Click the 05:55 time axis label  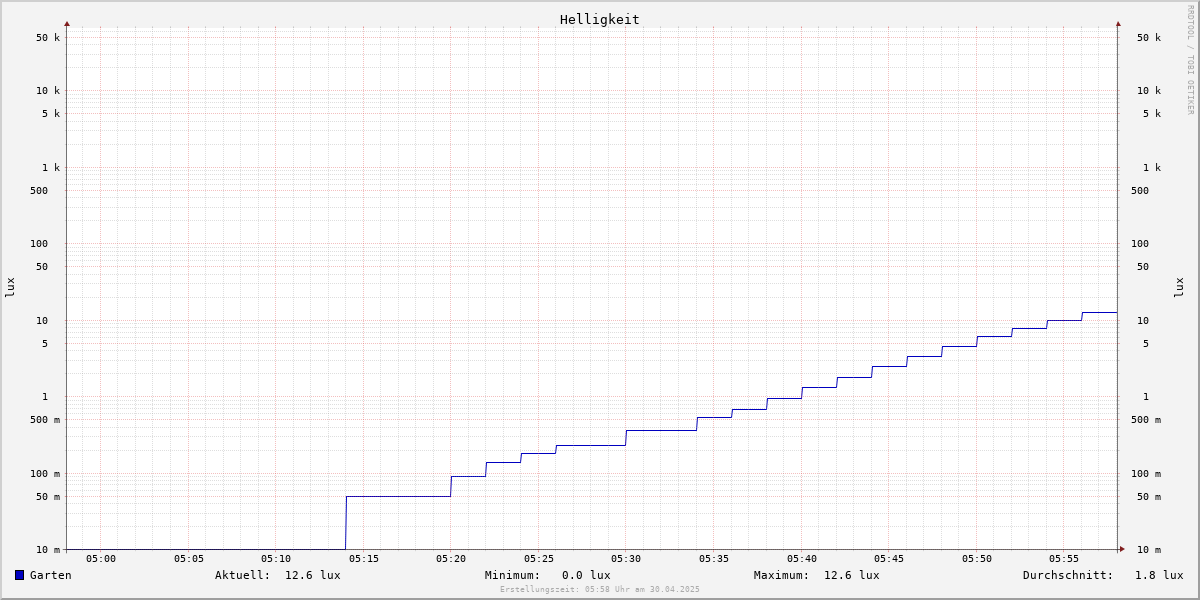coord(1064,559)
